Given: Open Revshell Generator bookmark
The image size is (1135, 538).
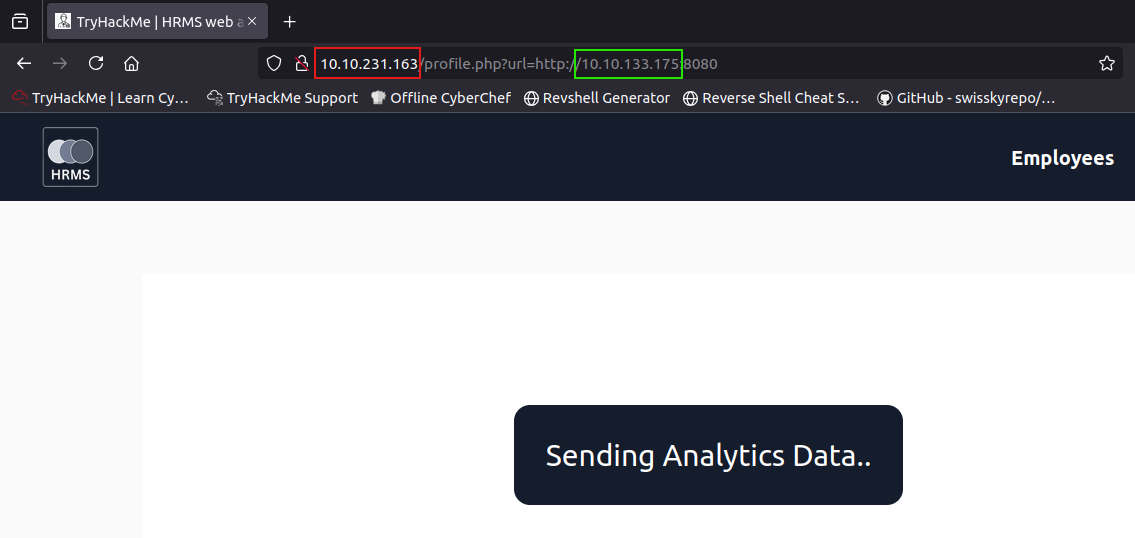Looking at the screenshot, I should (597, 98).
